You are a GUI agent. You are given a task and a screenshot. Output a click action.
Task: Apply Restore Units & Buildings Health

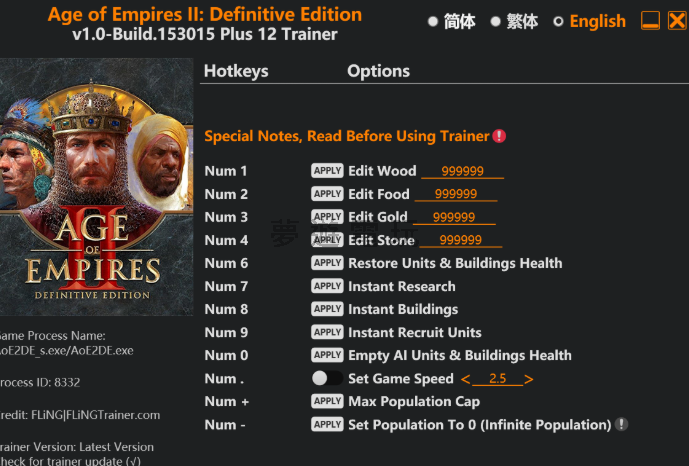(x=327, y=263)
